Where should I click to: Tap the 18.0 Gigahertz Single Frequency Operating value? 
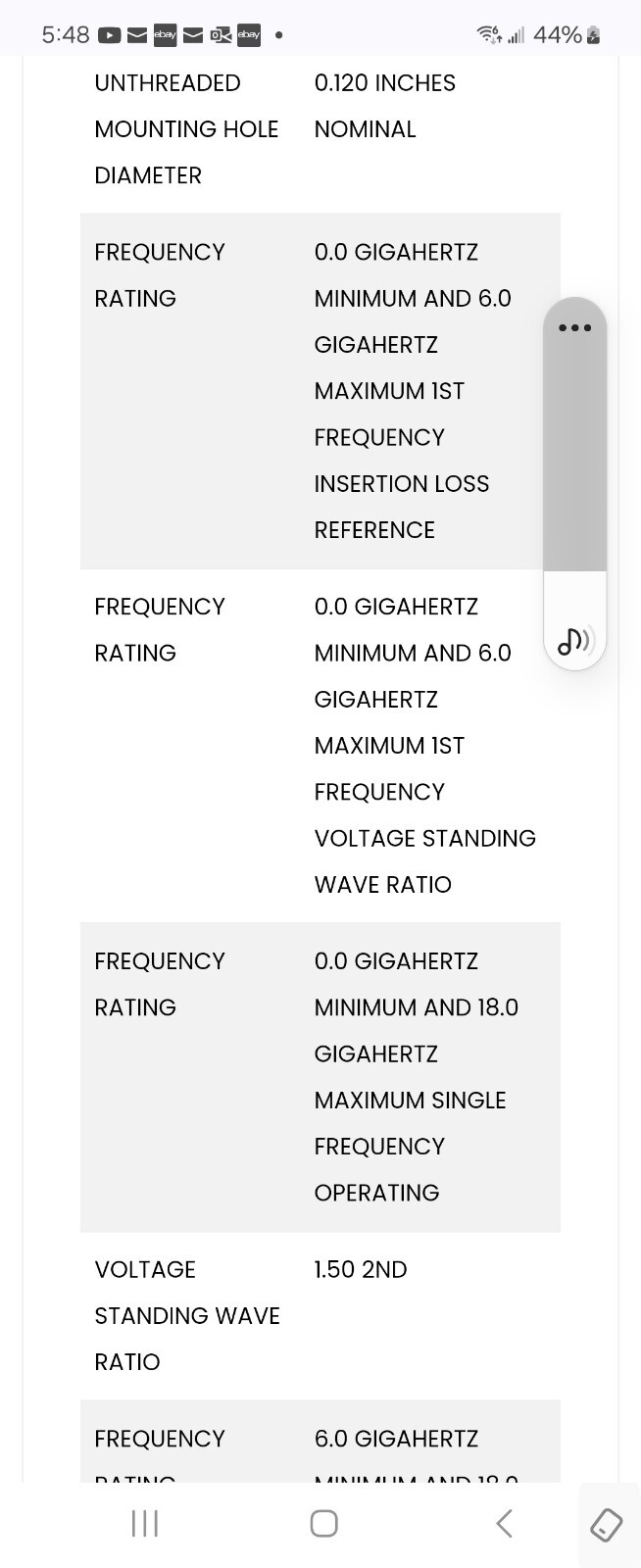click(417, 1077)
